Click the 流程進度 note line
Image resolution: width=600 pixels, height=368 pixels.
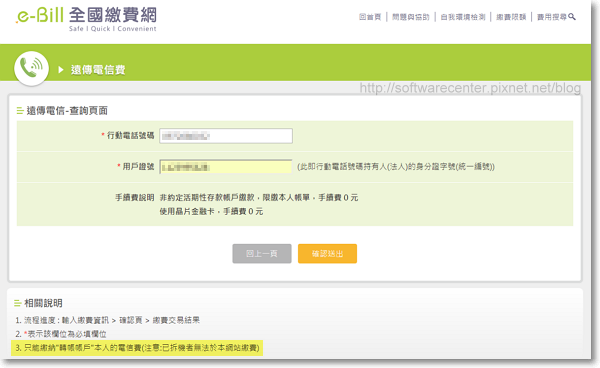tap(108, 320)
